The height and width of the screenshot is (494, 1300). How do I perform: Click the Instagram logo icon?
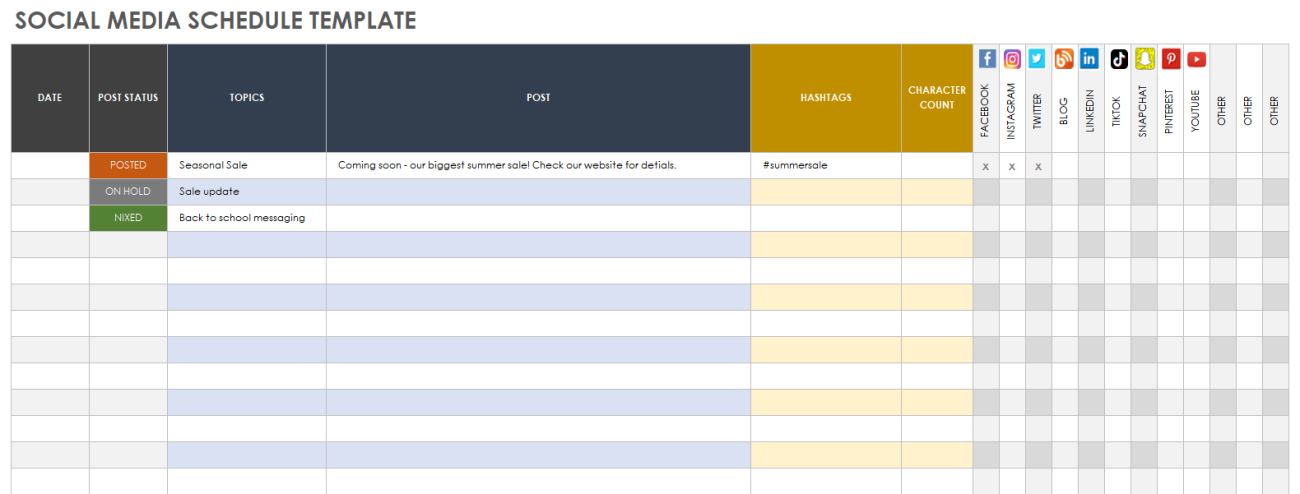(1012, 59)
